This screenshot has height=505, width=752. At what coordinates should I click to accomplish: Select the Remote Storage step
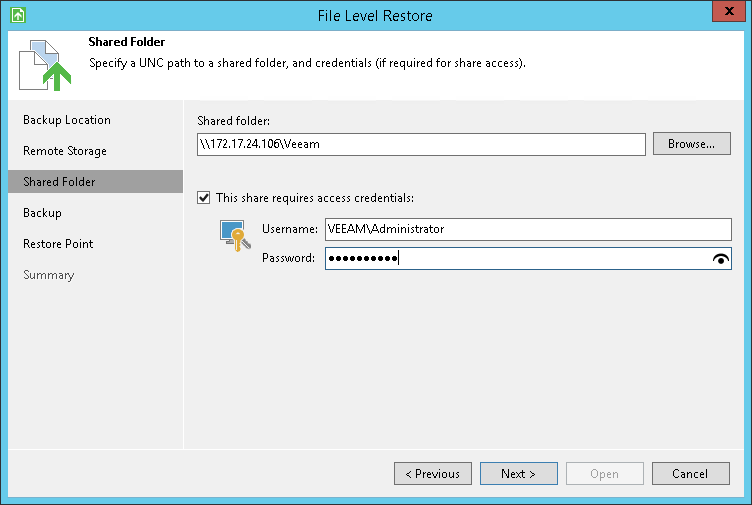[65, 151]
